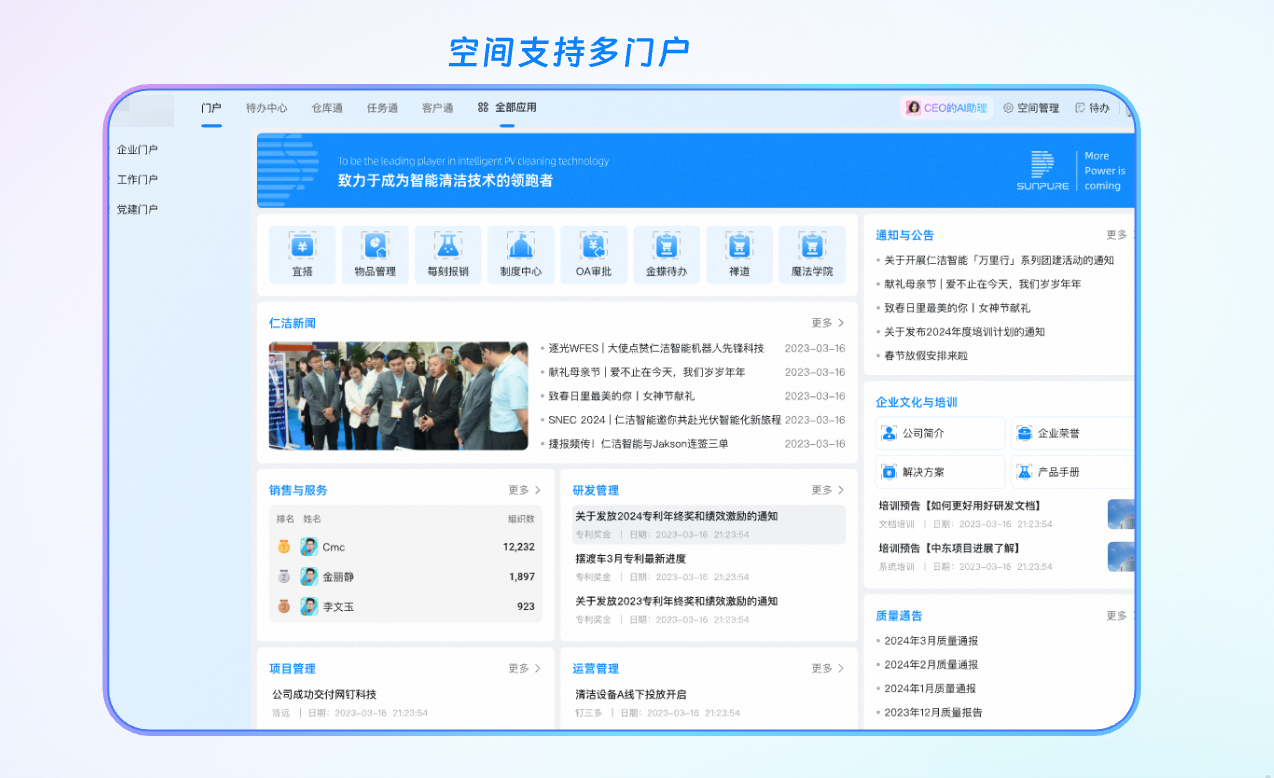This screenshot has height=778, width=1274.
Task: Open the news item SNEC 2024 仁洁智能邀你共赴
Action: pos(665,420)
